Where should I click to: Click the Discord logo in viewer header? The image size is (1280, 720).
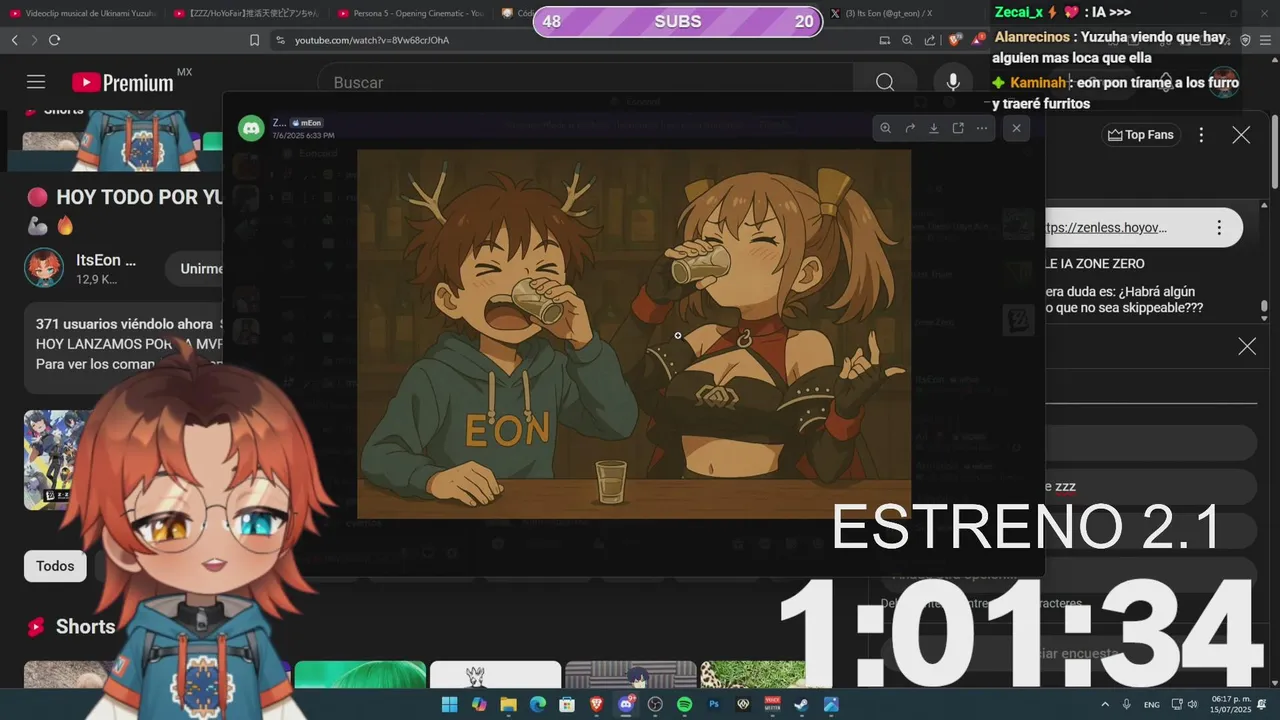pos(251,128)
